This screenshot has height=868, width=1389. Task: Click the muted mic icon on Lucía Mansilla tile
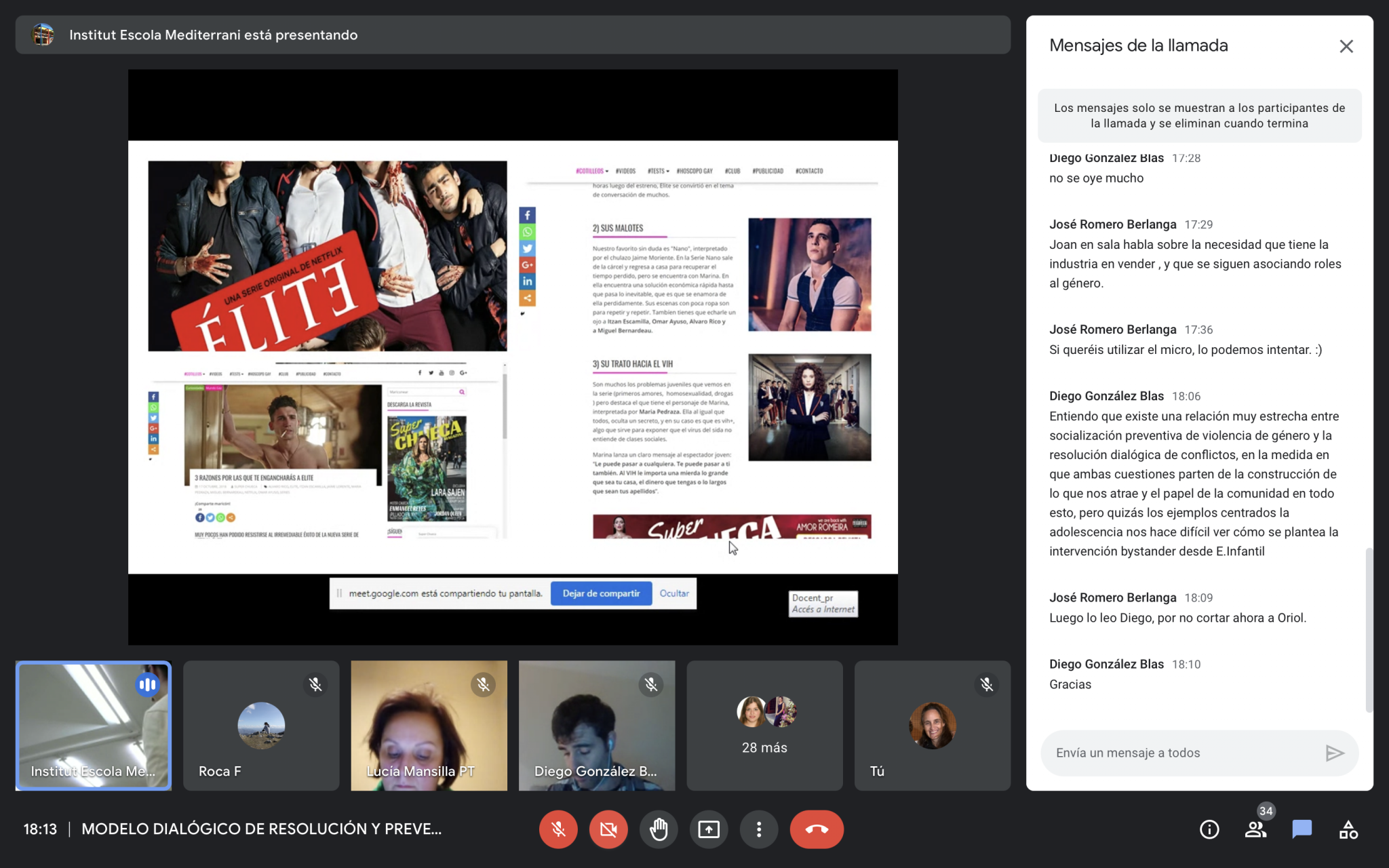click(x=483, y=685)
